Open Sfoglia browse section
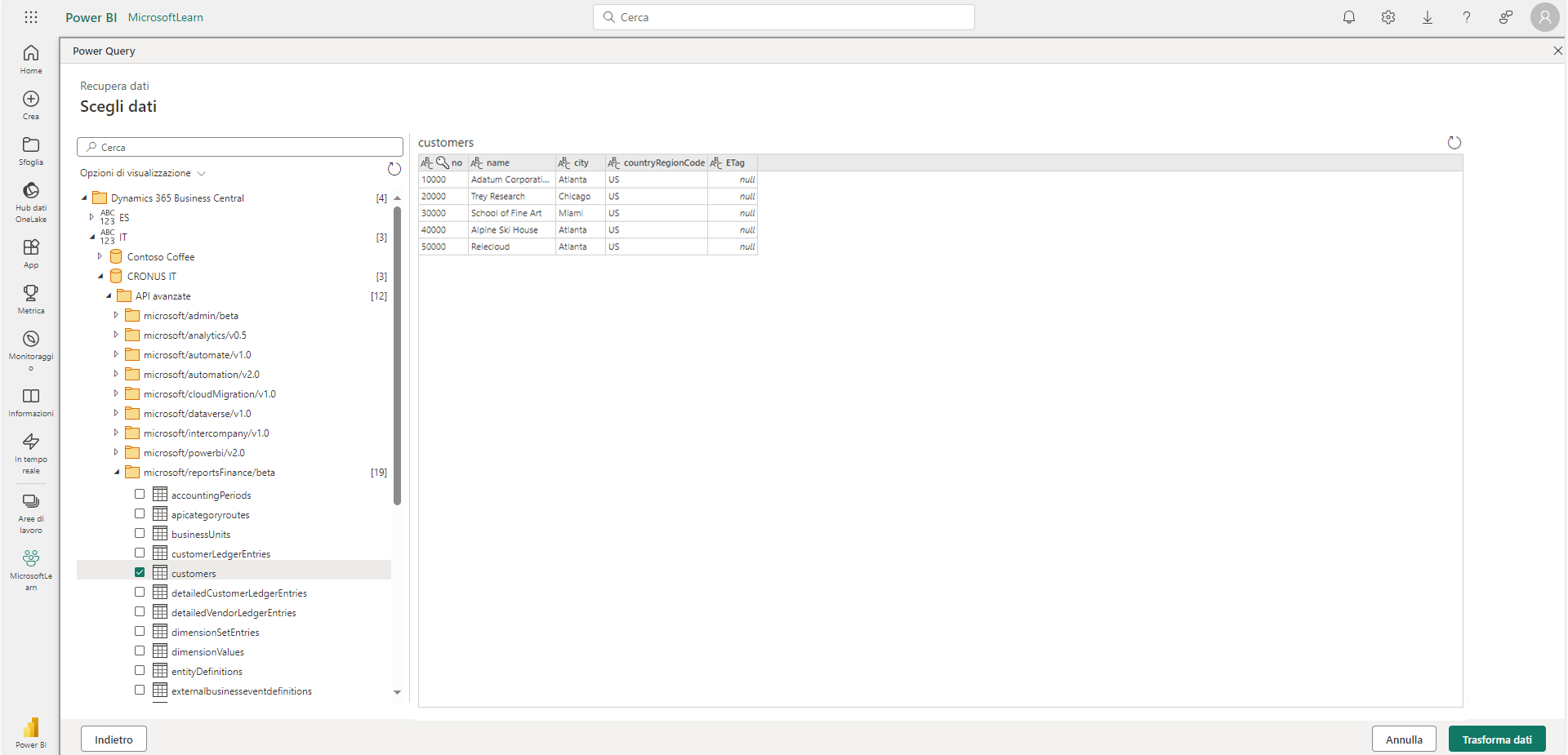The width and height of the screenshot is (1568, 755). 31,150
